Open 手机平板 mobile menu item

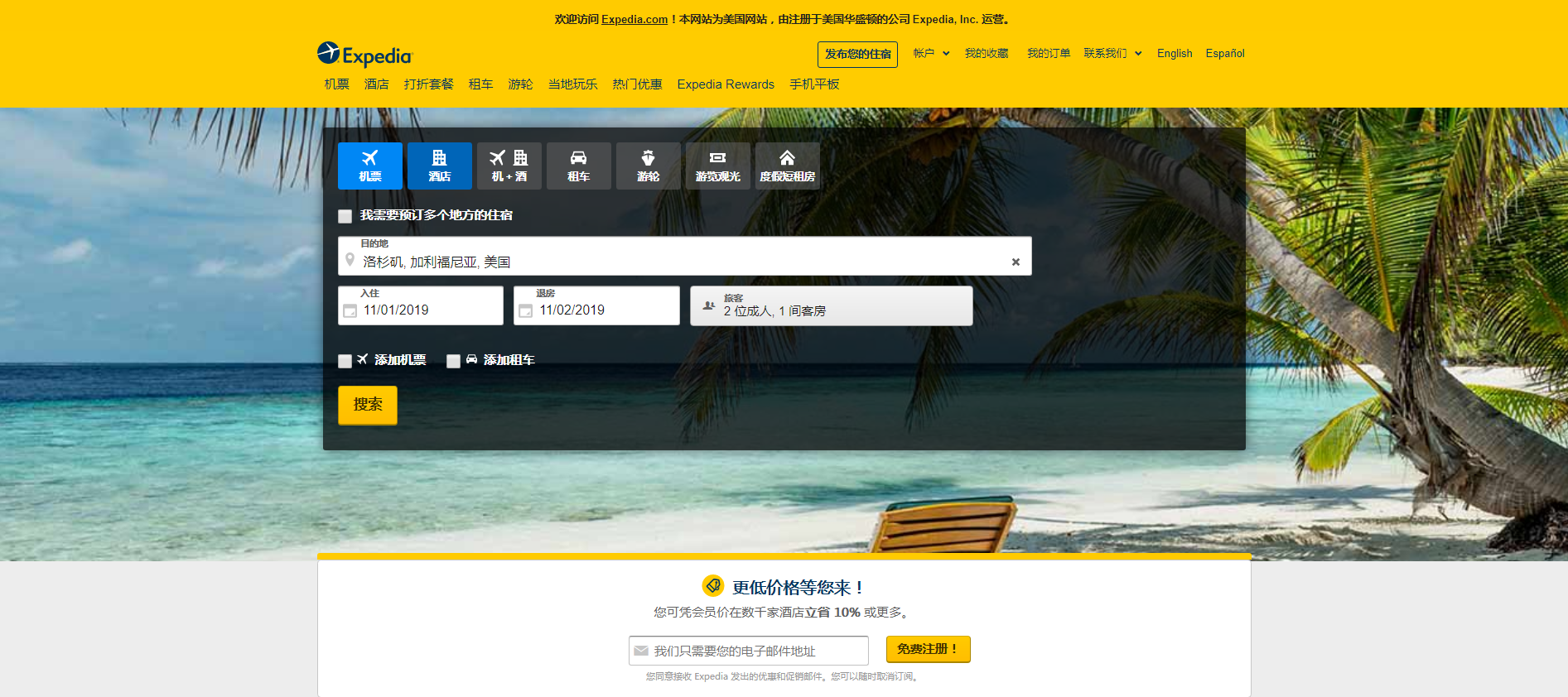click(x=814, y=84)
